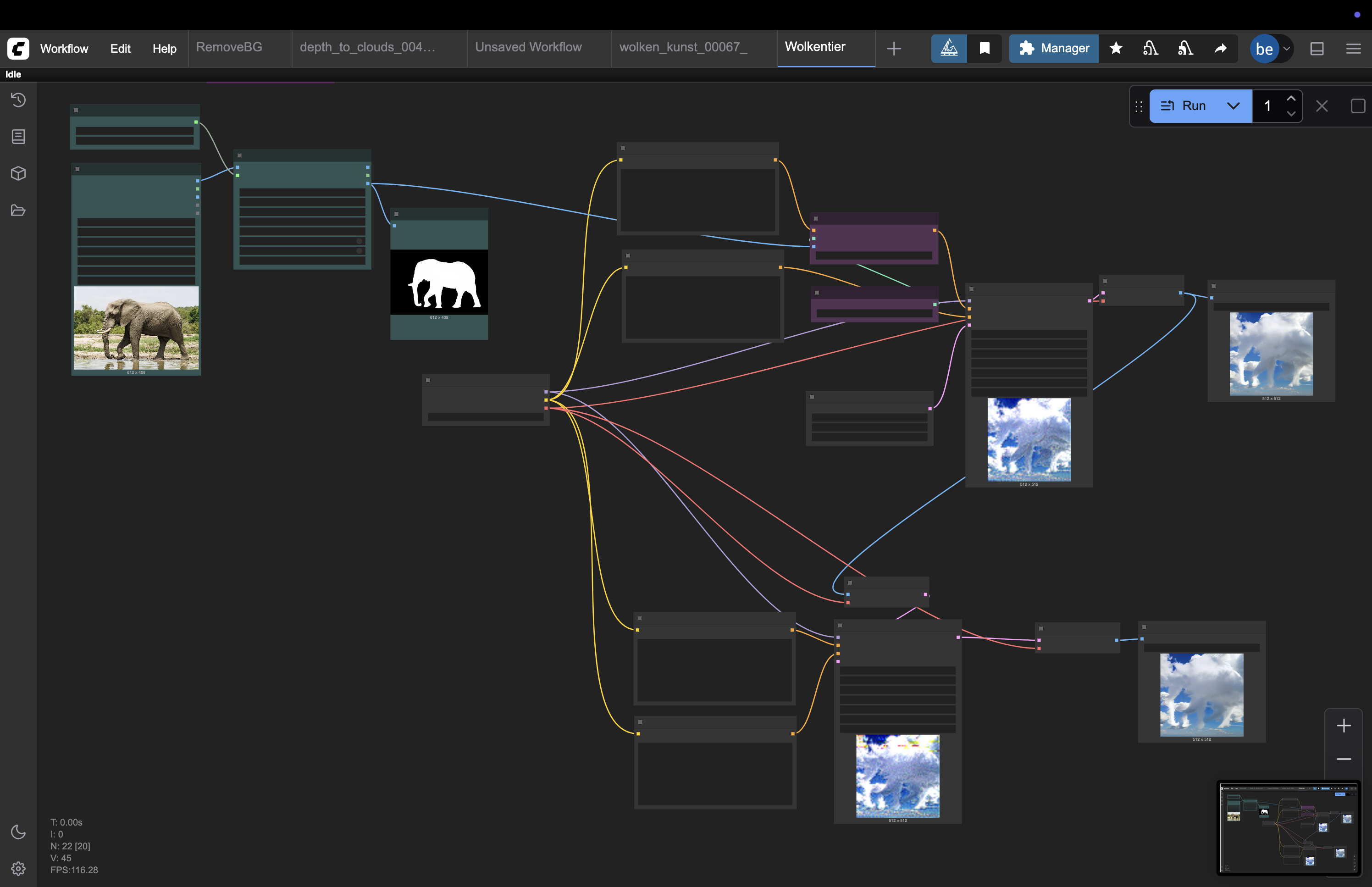This screenshot has height=887, width=1372.
Task: Star the current workflow as favorite
Action: pos(1116,48)
